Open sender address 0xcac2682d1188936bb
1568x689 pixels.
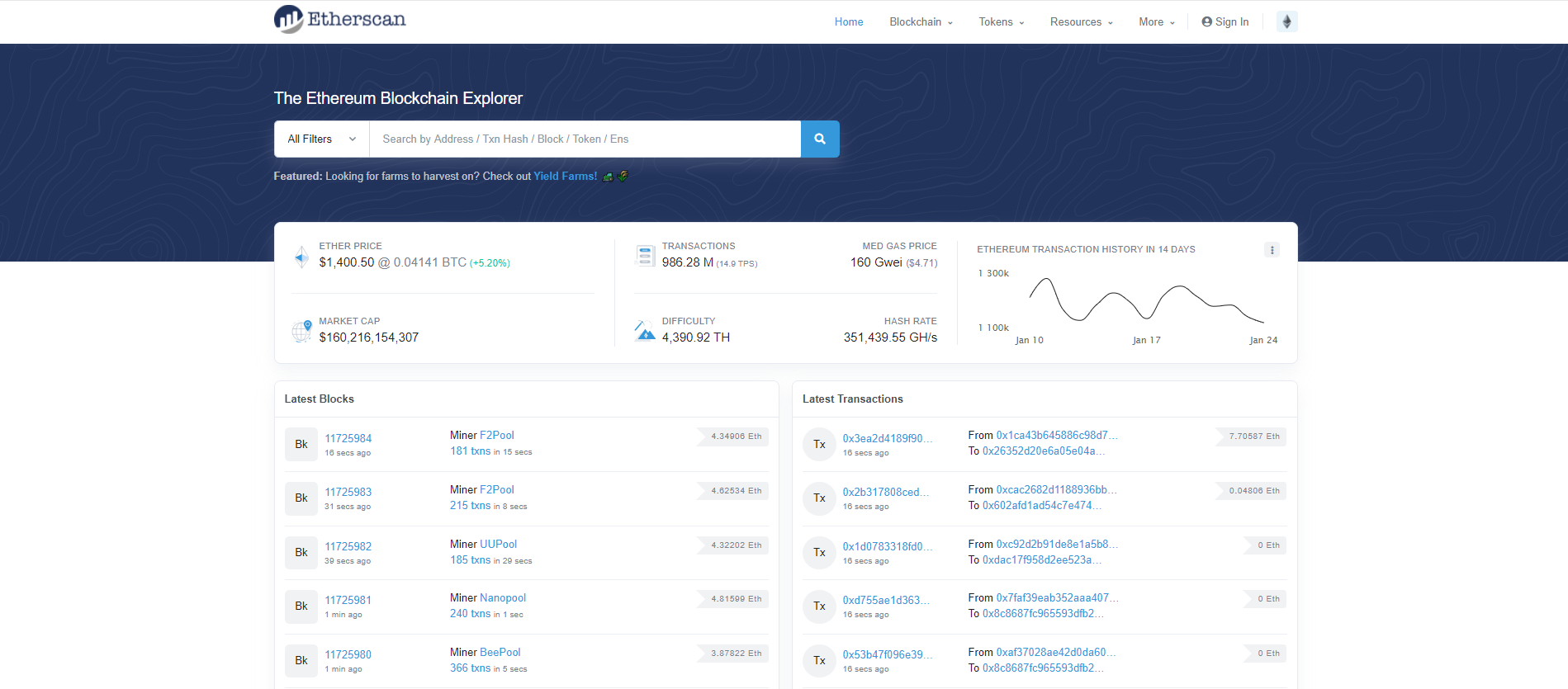[1056, 489]
